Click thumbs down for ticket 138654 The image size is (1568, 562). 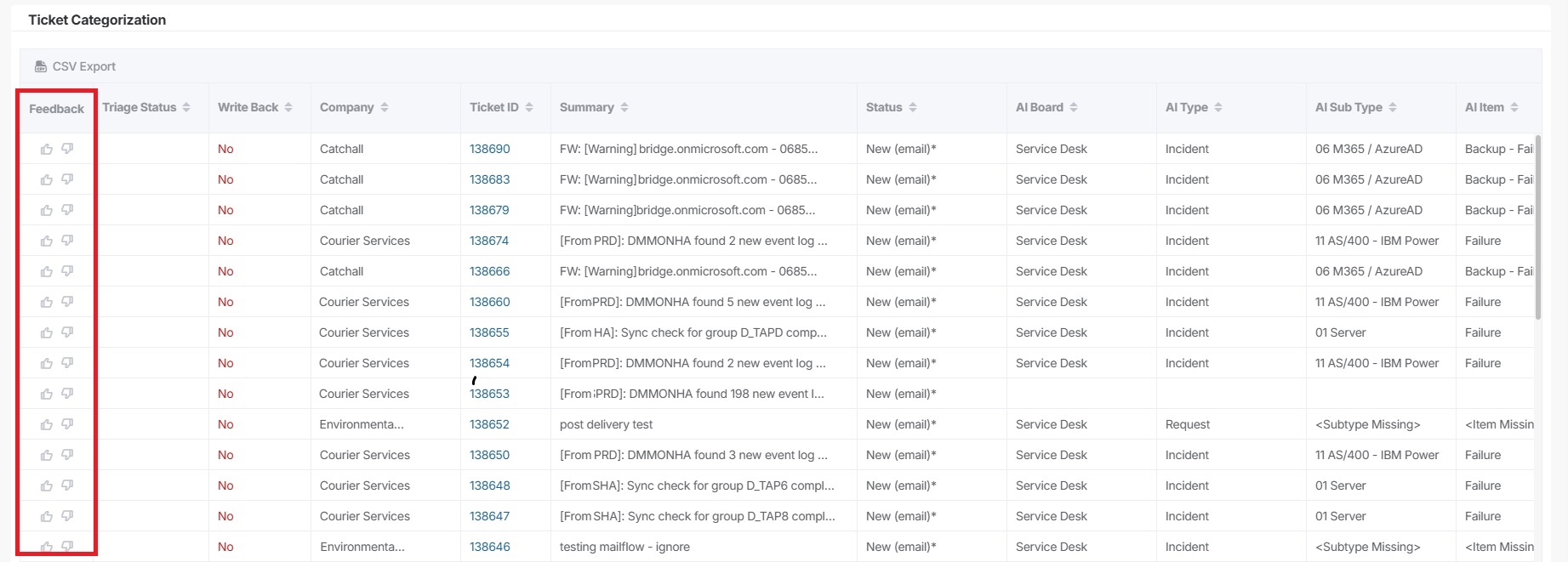(67, 363)
